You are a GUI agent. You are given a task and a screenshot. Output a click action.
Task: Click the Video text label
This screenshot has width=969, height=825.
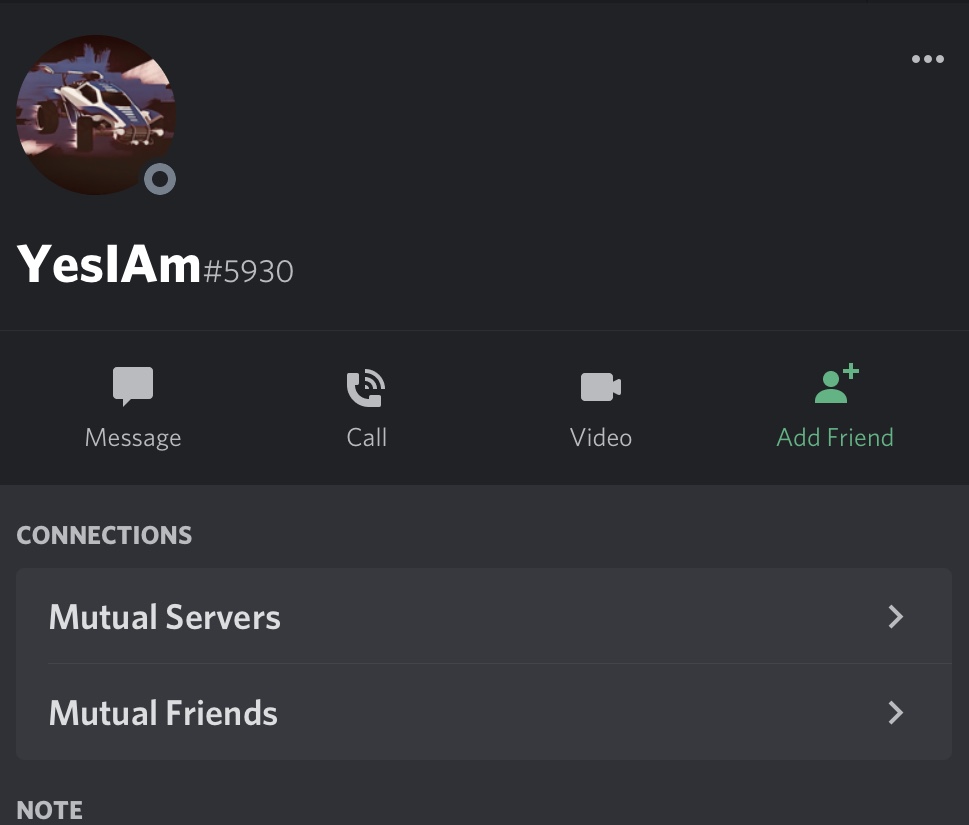click(601, 438)
